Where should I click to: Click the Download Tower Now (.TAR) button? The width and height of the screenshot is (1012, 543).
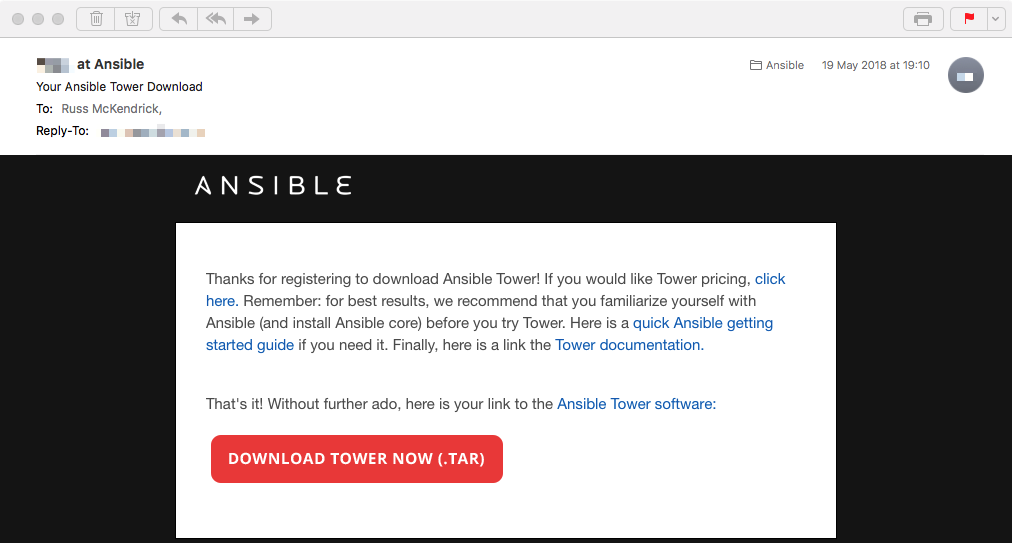[357, 458]
